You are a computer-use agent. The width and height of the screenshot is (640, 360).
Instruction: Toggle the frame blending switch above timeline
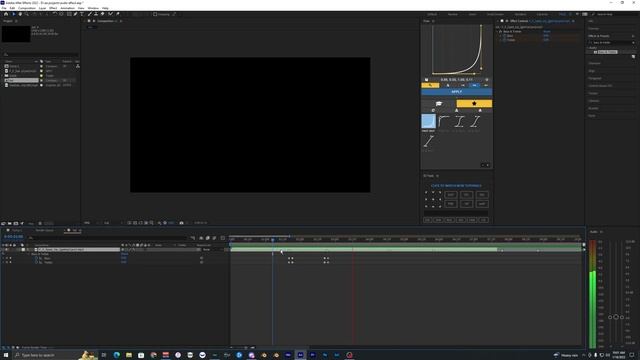coord(208,238)
